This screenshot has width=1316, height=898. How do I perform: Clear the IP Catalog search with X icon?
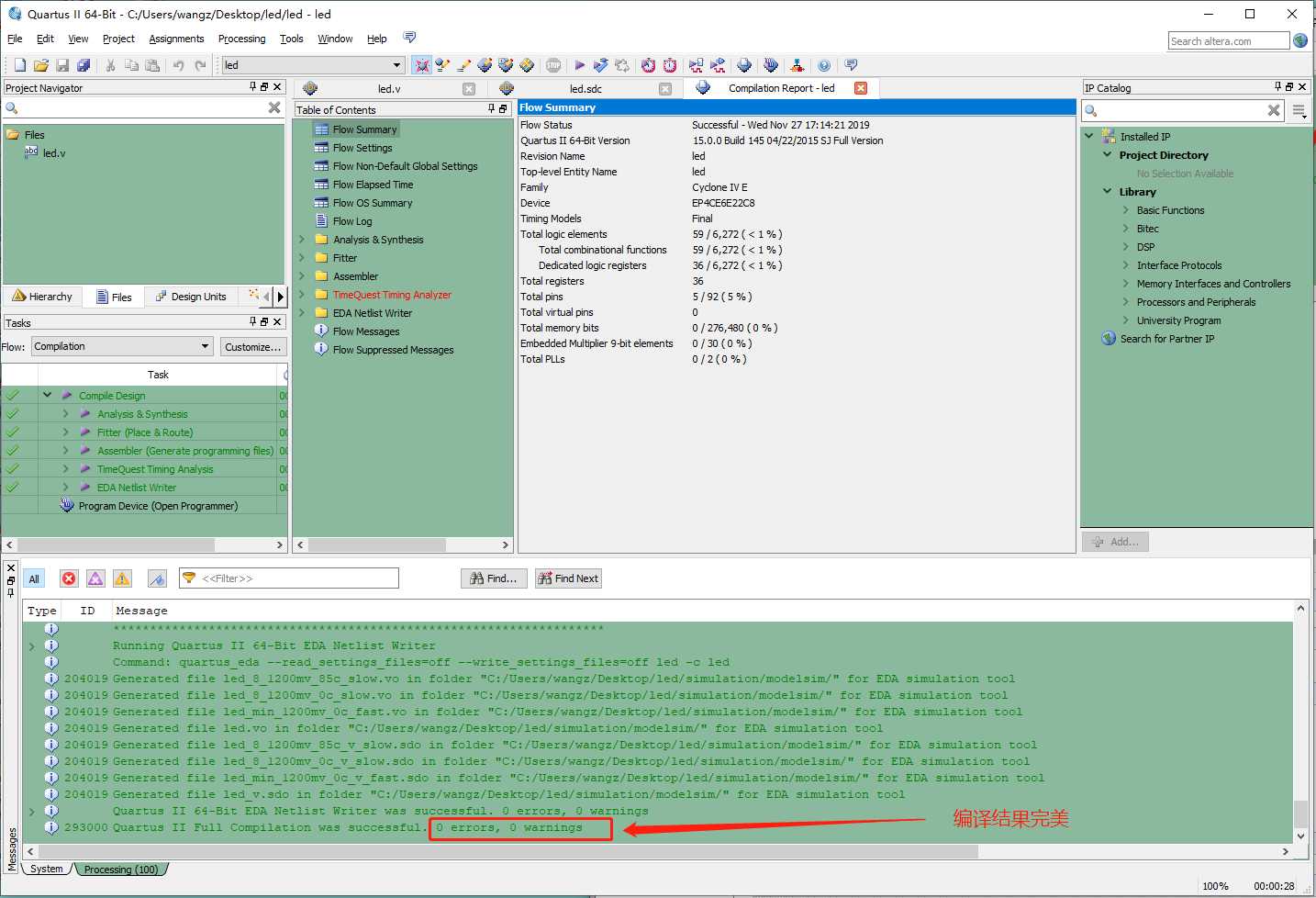(x=1274, y=110)
